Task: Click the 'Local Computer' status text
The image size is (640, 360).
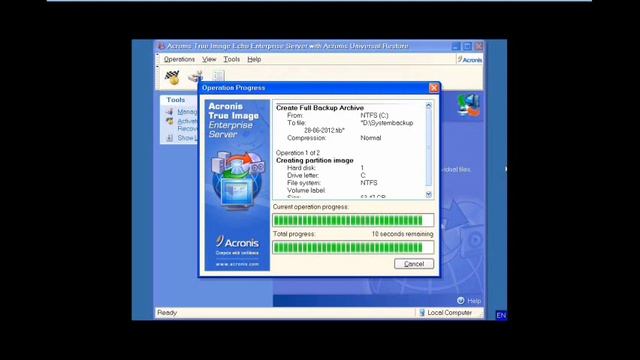Action: click(449, 313)
